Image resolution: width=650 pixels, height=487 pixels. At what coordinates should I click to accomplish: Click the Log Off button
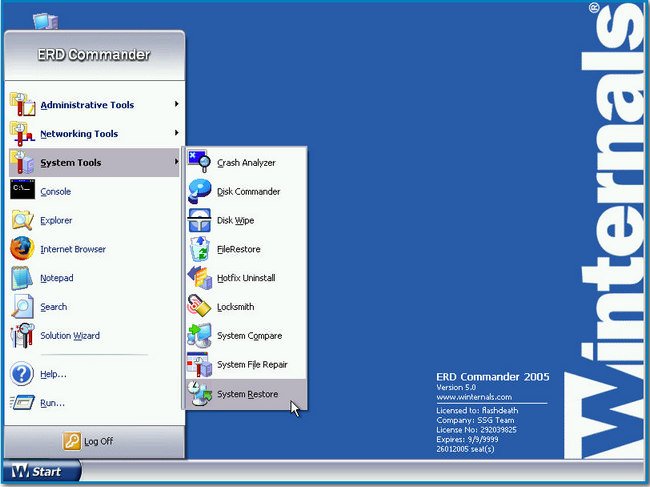tap(88, 441)
